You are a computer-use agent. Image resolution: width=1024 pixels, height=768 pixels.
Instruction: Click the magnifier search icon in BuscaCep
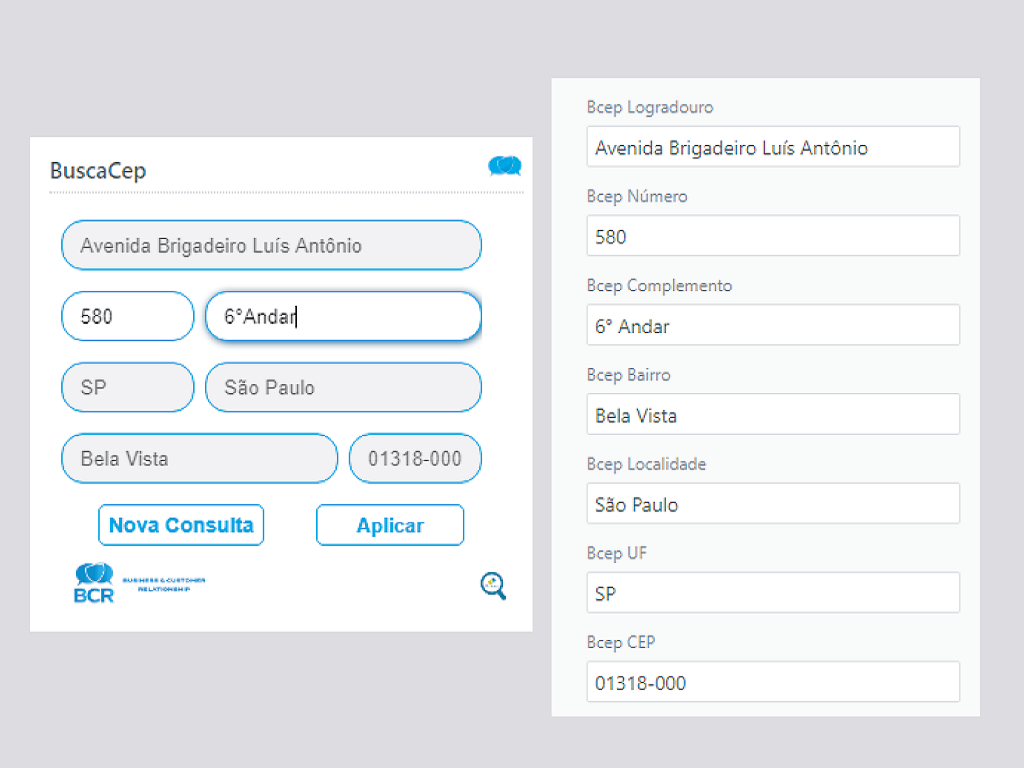[x=493, y=585]
